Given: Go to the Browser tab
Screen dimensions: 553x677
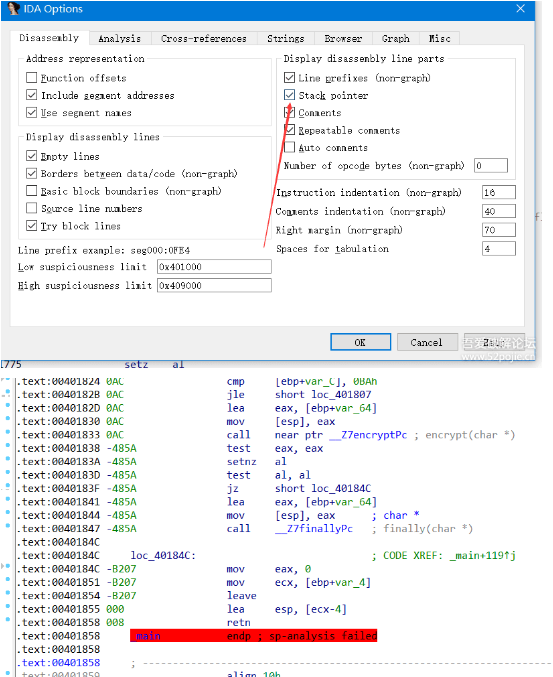Looking at the screenshot, I should coord(343,38).
